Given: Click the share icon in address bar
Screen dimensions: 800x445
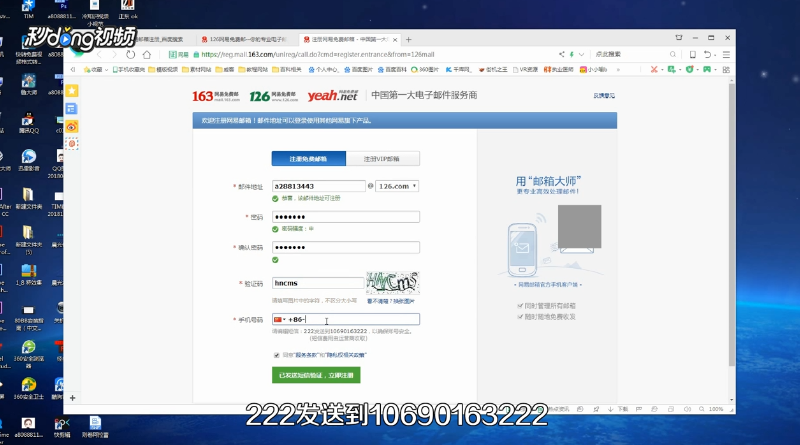Looking at the screenshot, I should click(x=561, y=54).
